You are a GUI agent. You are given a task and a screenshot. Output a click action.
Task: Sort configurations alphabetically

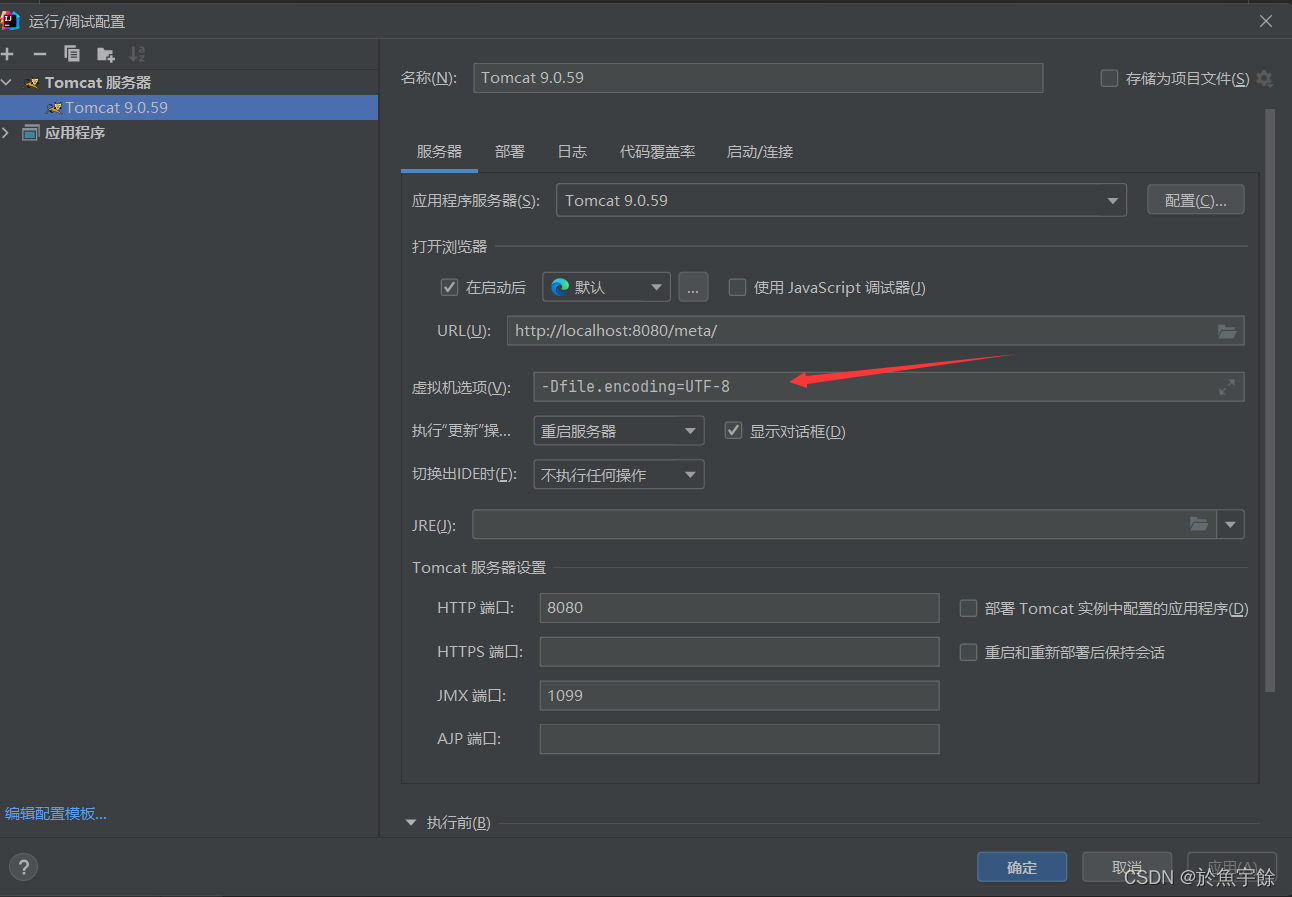pos(137,54)
